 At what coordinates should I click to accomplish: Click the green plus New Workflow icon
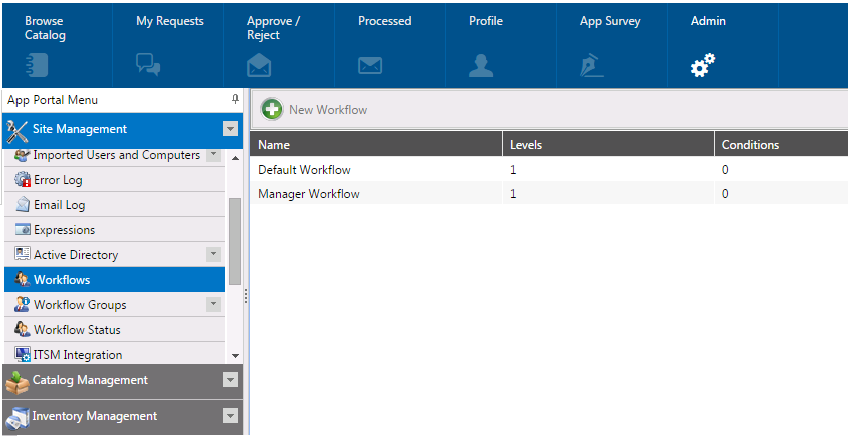[271, 109]
